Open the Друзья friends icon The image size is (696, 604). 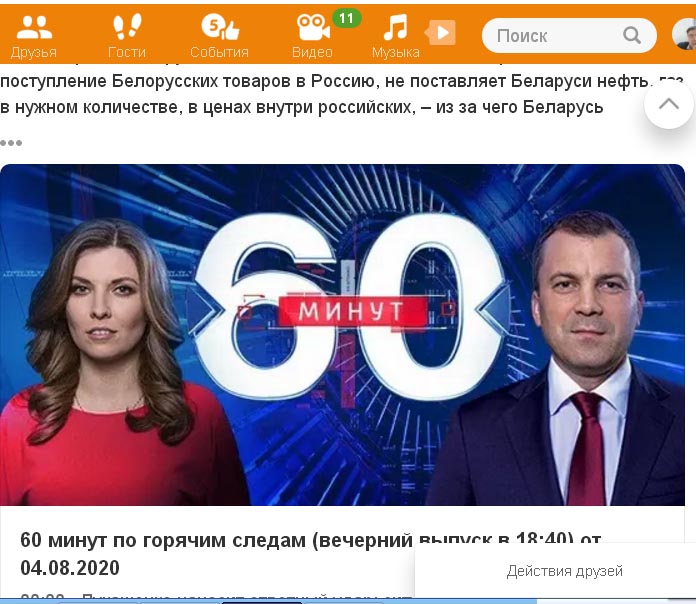click(34, 27)
